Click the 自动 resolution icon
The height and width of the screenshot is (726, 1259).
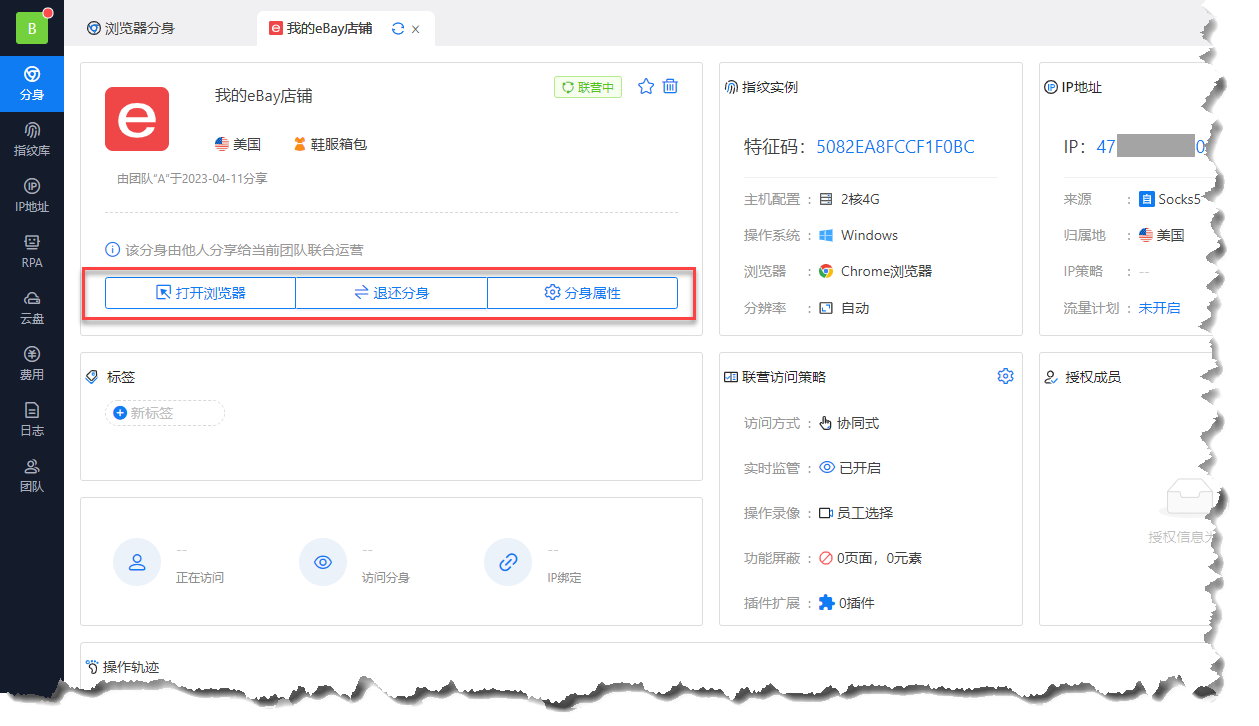tap(826, 308)
